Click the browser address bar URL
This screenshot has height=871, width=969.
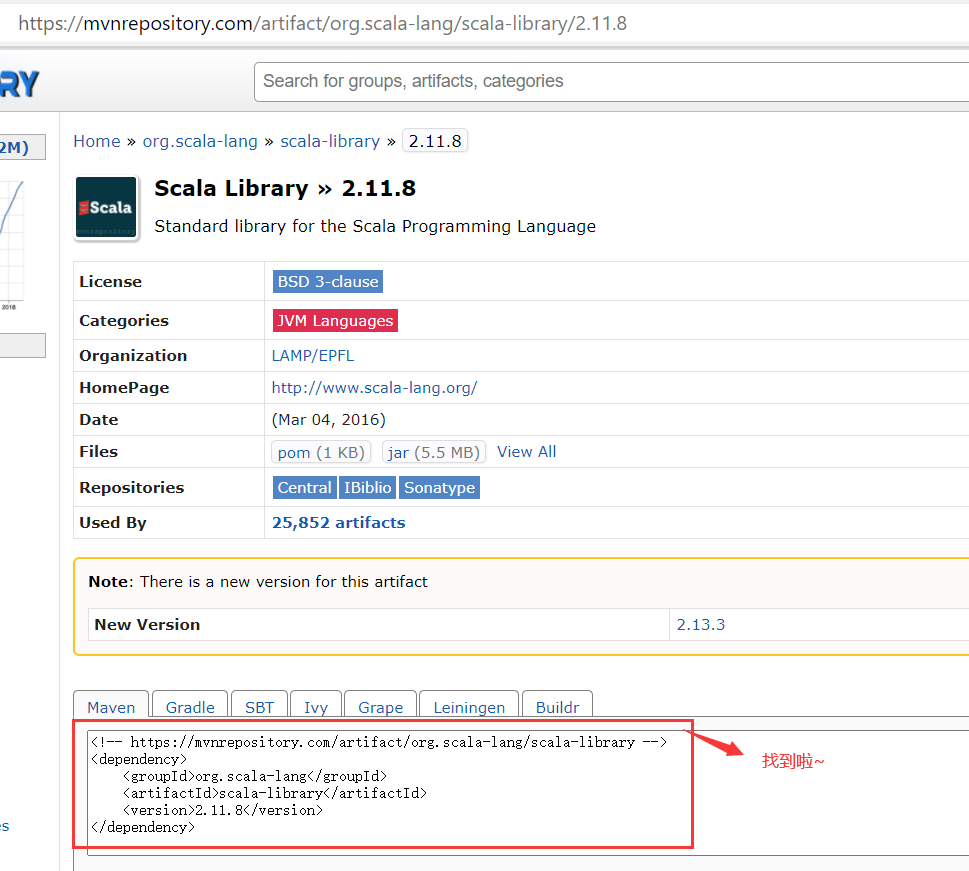[x=323, y=23]
